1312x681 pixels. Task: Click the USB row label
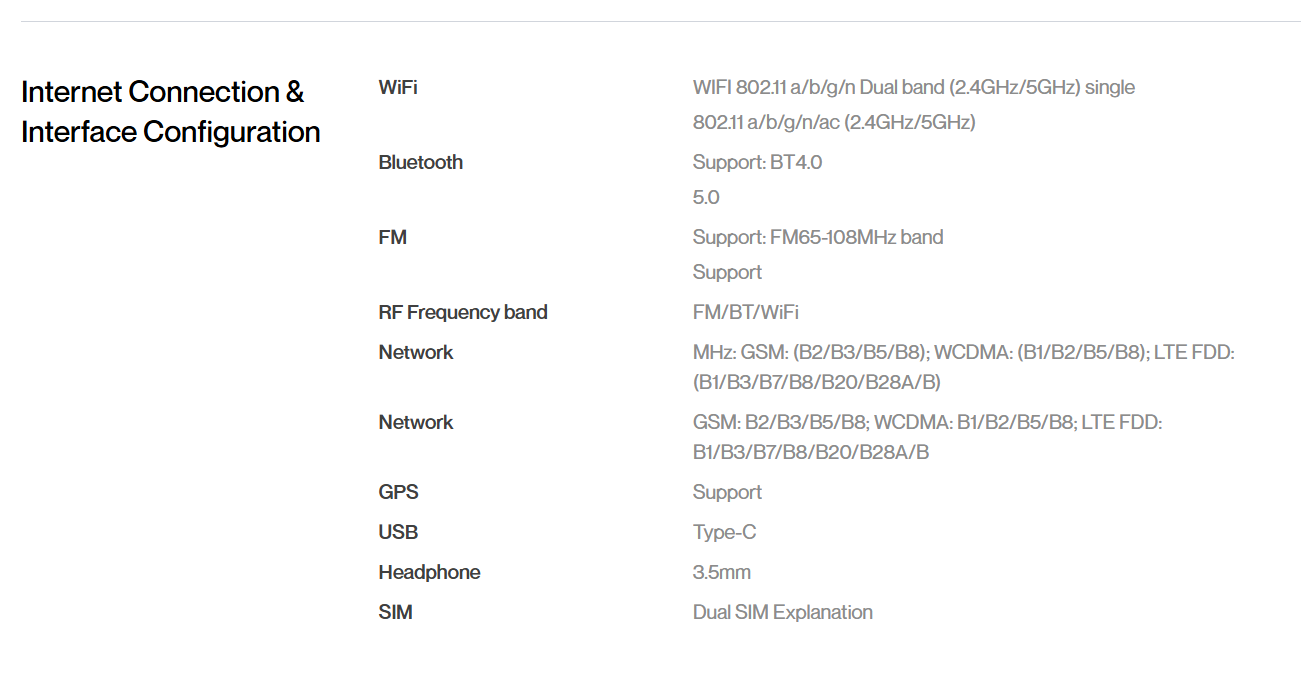tap(398, 532)
